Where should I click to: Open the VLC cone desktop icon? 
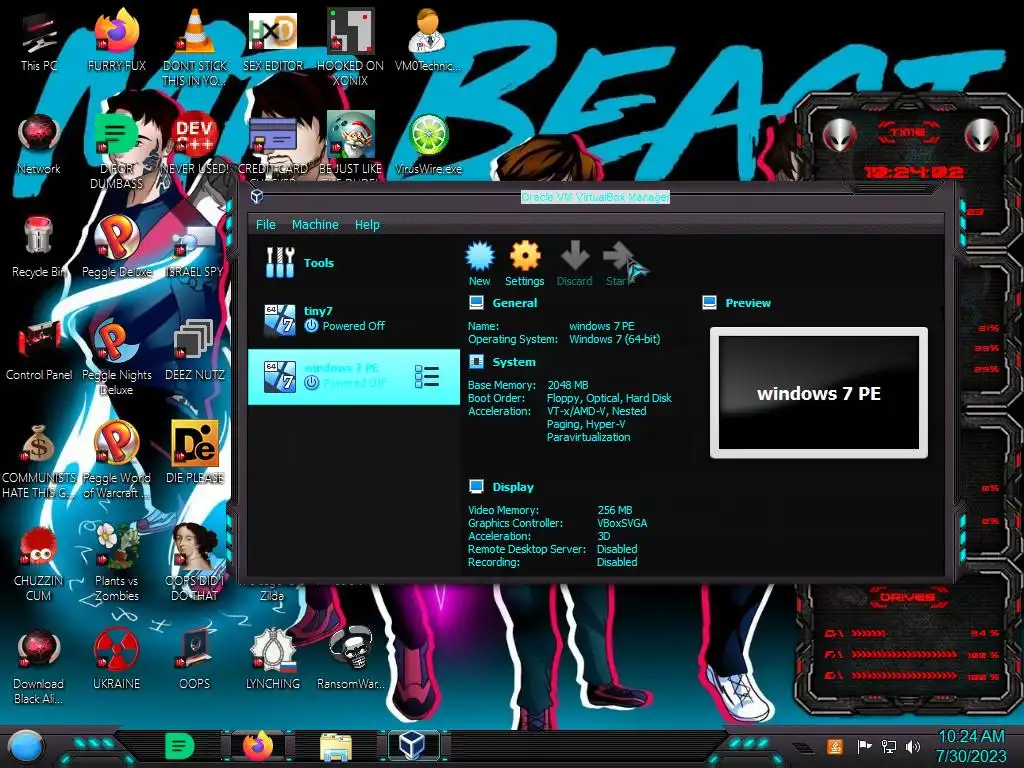(x=195, y=48)
